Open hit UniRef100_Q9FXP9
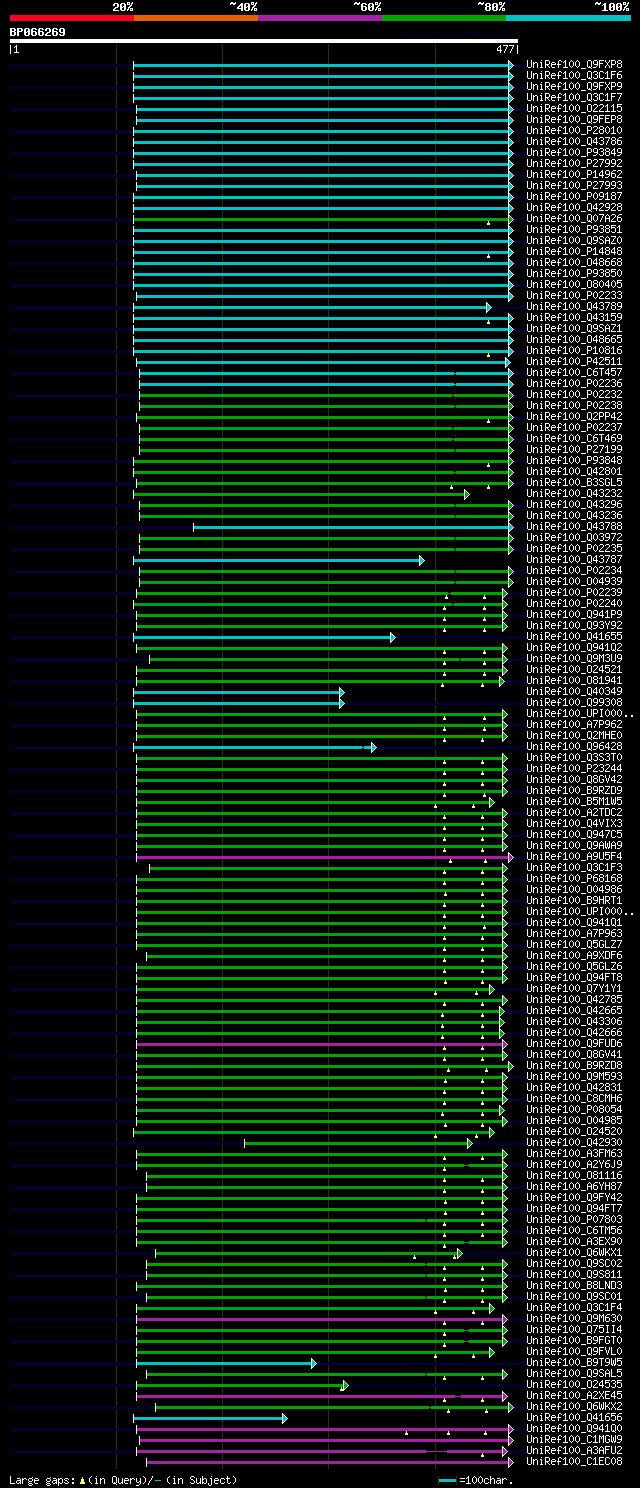Image resolution: width=640 pixels, height=1488 pixels. coord(574,87)
